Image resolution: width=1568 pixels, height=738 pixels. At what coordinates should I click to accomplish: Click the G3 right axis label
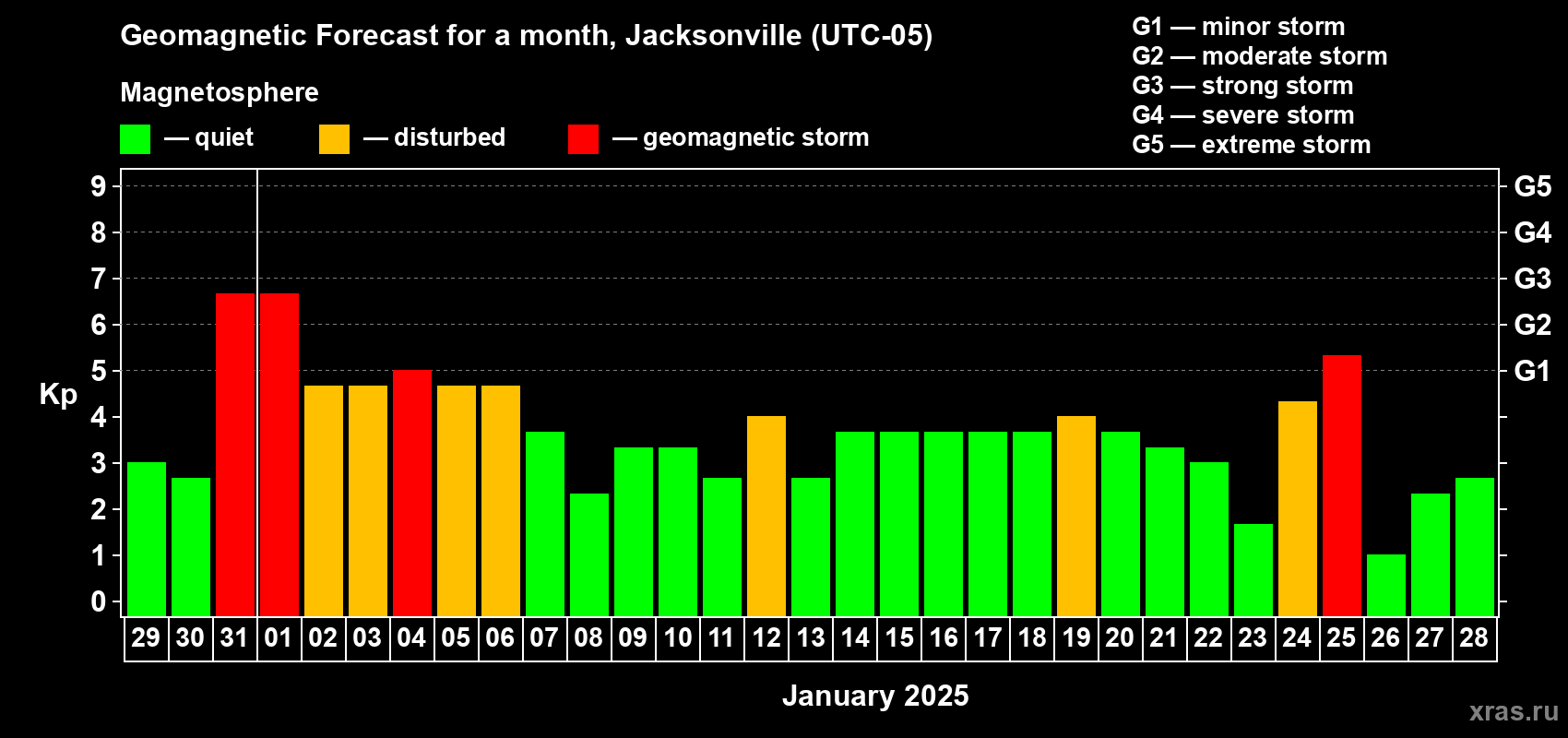[1533, 279]
